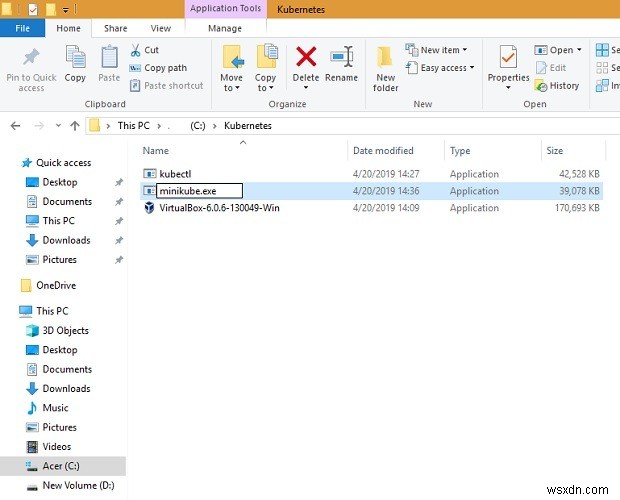
Task: Open the Copy to menu
Action: 265,68
